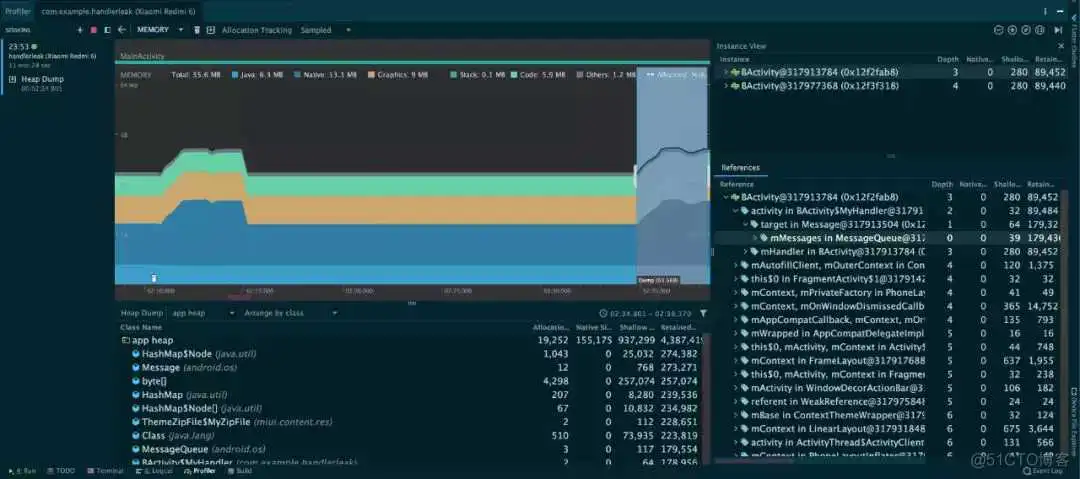Sort heap list by Class Name header
The width and height of the screenshot is (1080, 479).
(141, 327)
